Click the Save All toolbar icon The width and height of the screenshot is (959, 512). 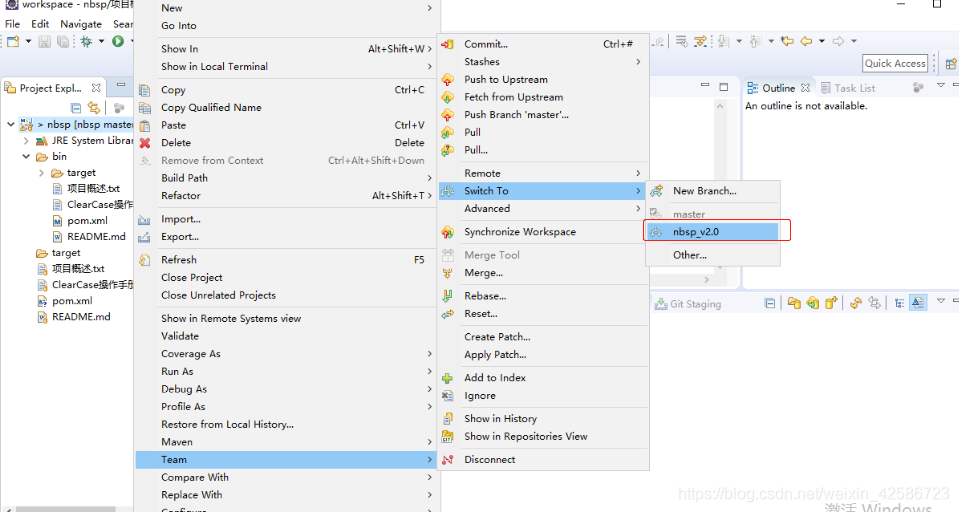tap(62, 42)
